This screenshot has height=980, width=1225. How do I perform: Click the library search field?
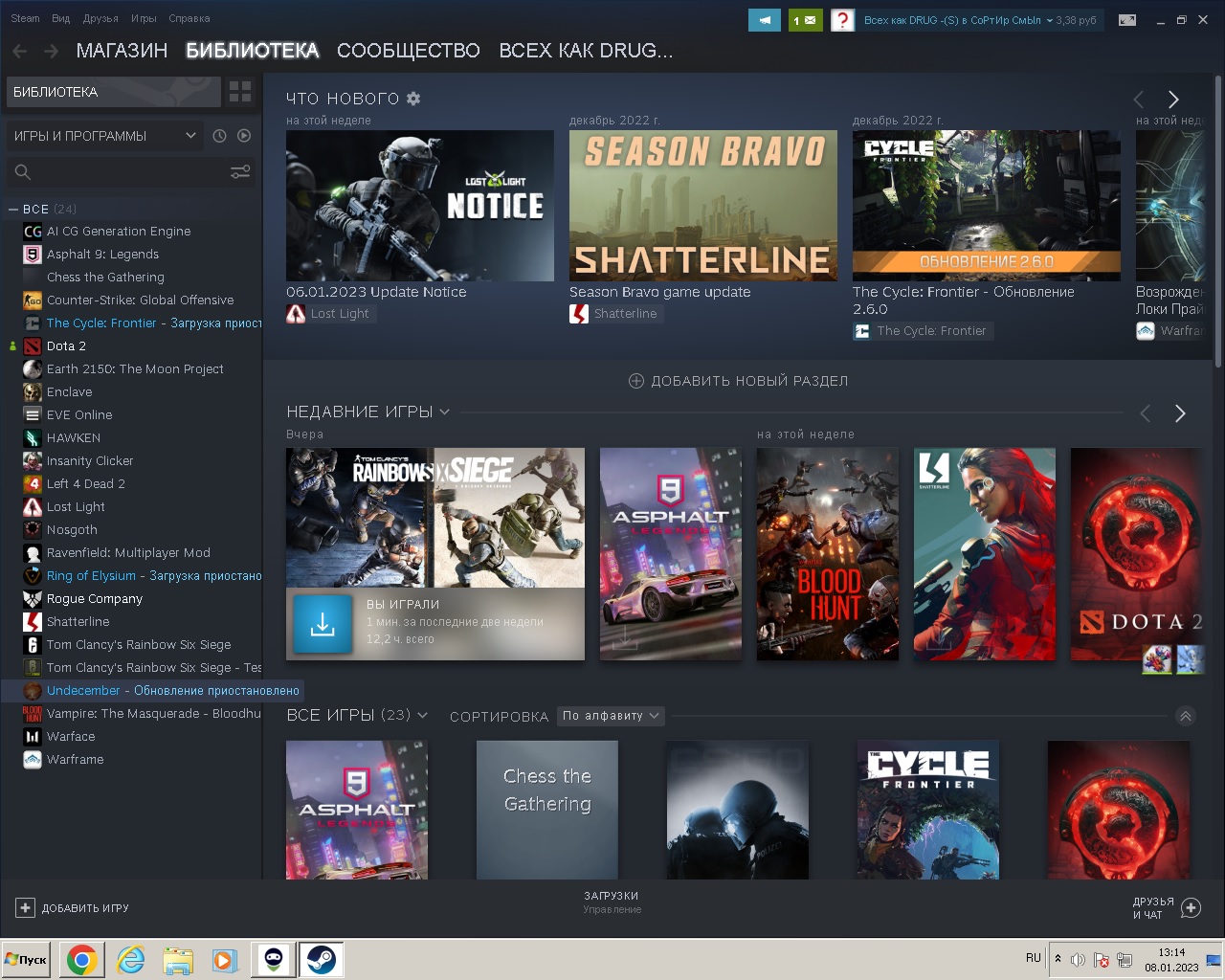(x=116, y=172)
